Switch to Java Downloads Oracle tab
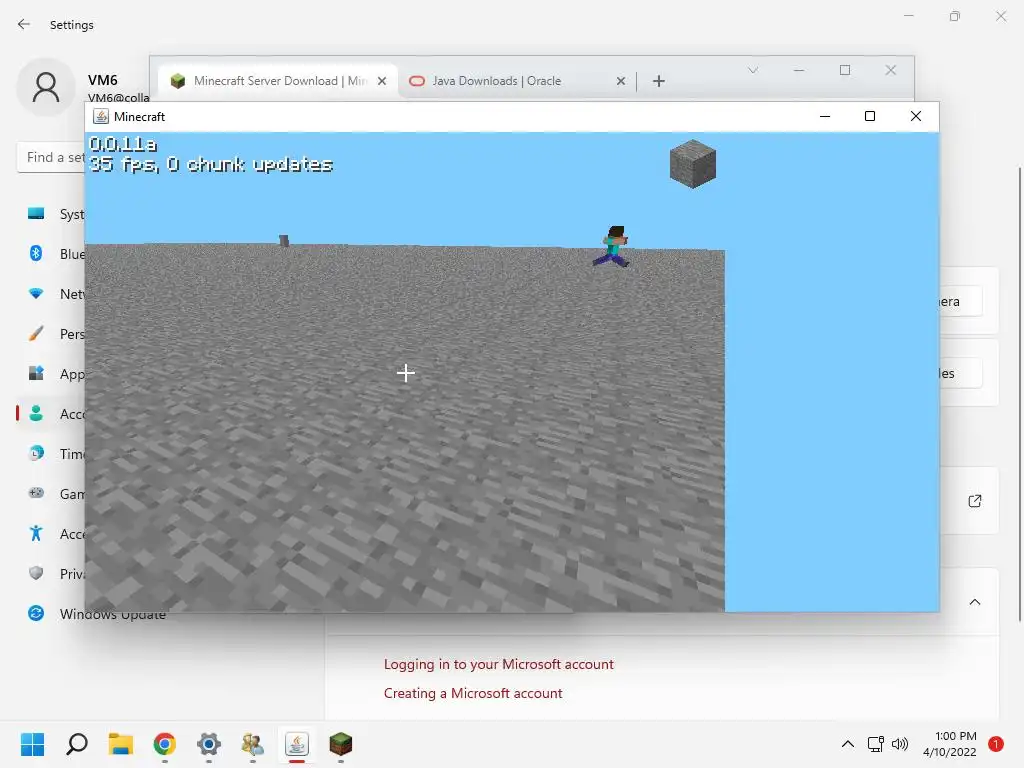Screen dimensions: 1024x768 click(x=517, y=81)
